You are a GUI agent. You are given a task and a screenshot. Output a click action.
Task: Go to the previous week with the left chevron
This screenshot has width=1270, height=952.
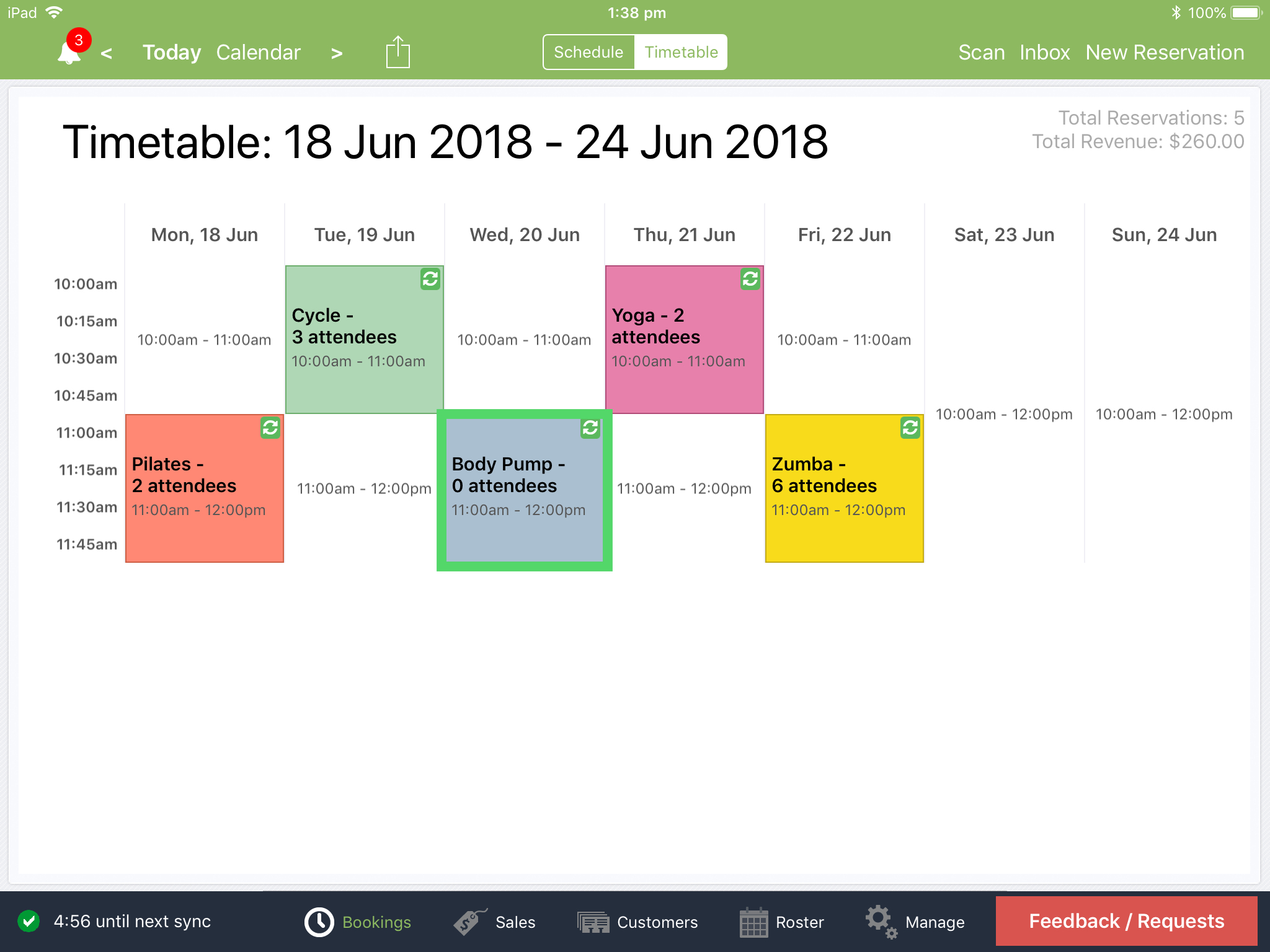point(107,53)
